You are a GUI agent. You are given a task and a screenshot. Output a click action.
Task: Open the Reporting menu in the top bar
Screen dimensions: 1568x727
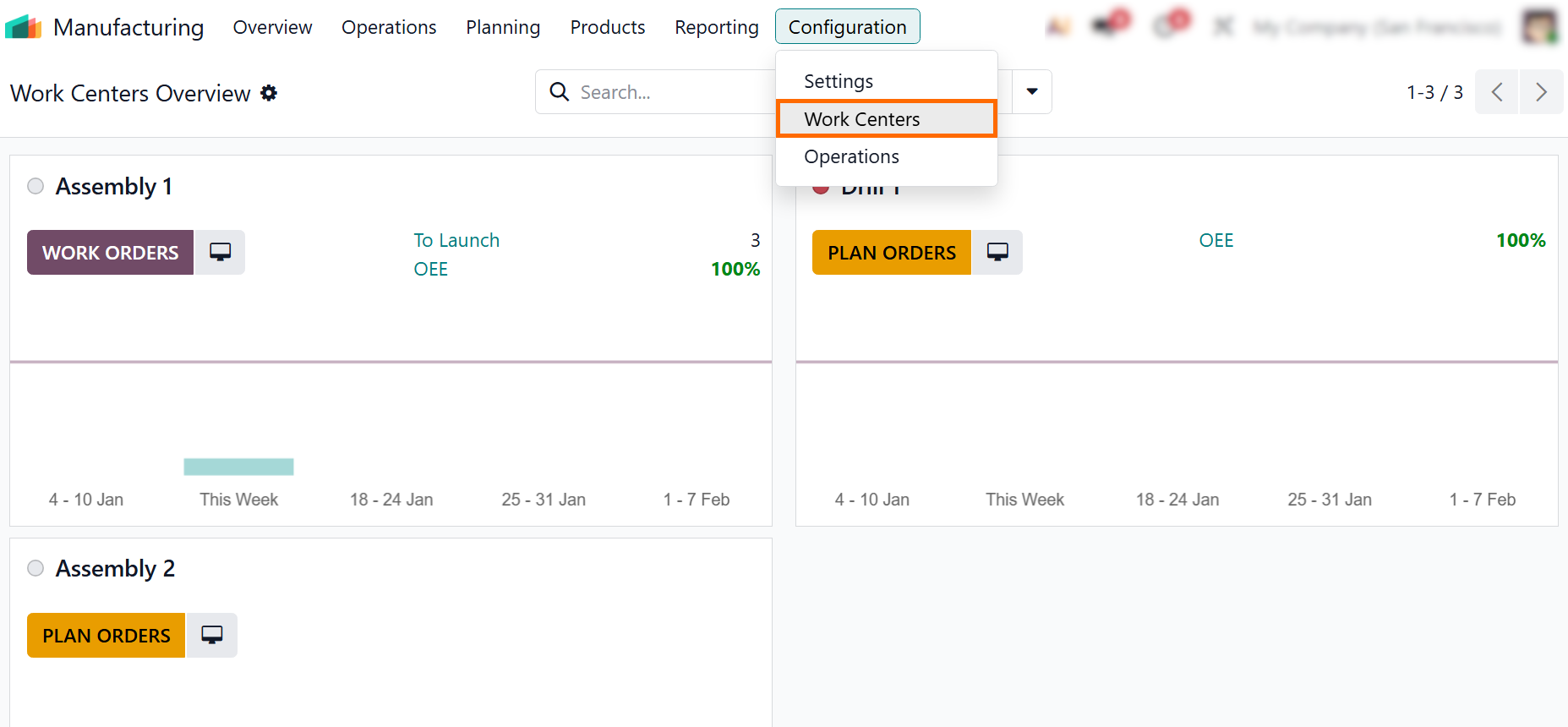[x=716, y=27]
